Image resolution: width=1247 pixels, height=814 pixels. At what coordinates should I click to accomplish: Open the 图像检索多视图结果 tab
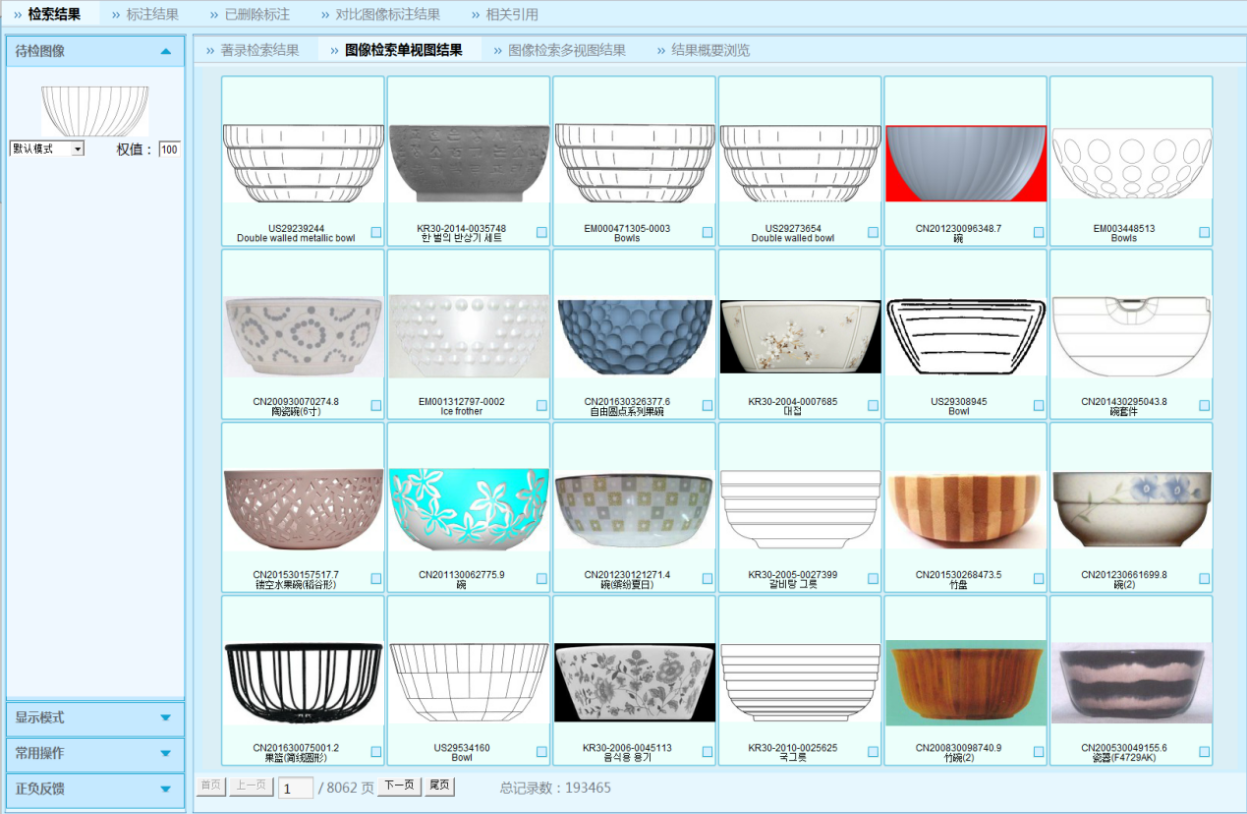pos(566,50)
